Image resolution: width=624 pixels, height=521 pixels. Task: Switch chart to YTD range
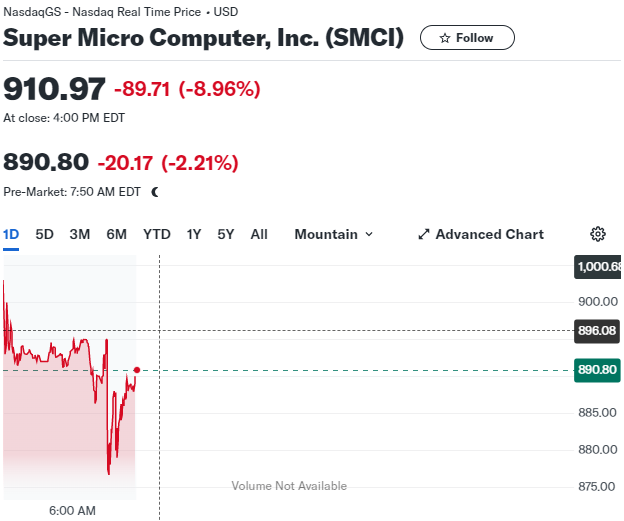(157, 234)
